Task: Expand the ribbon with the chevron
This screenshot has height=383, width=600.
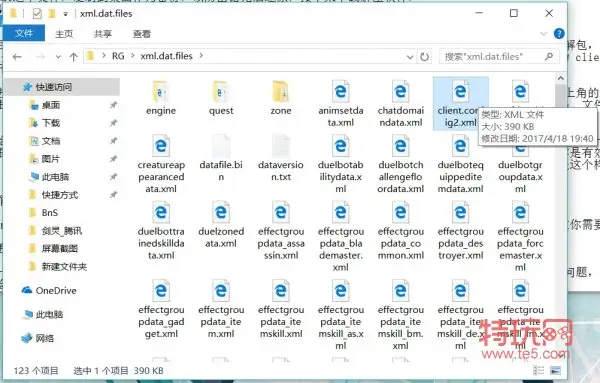Action: pos(543,34)
